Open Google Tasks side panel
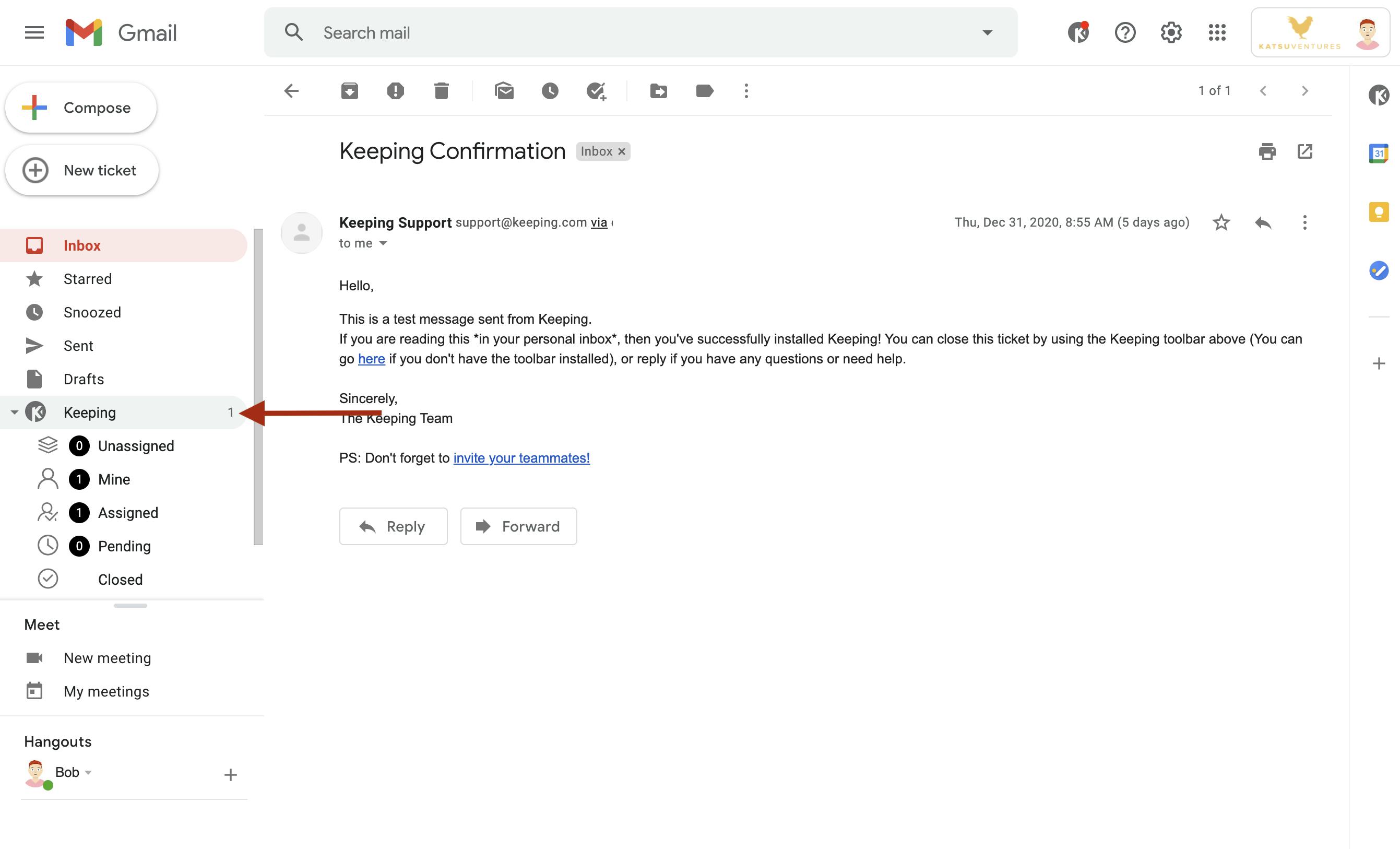The image size is (1400, 849). 1379,270
